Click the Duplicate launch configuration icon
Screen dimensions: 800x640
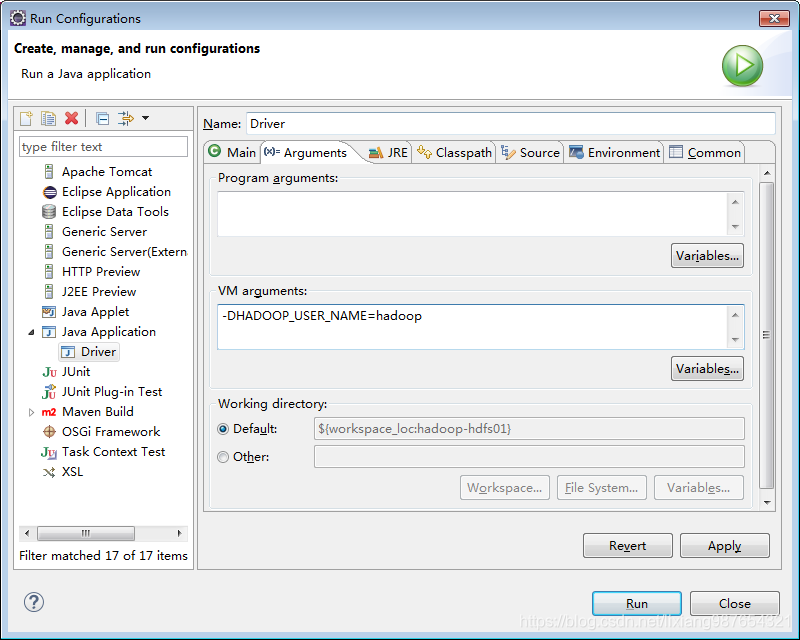click(x=48, y=118)
